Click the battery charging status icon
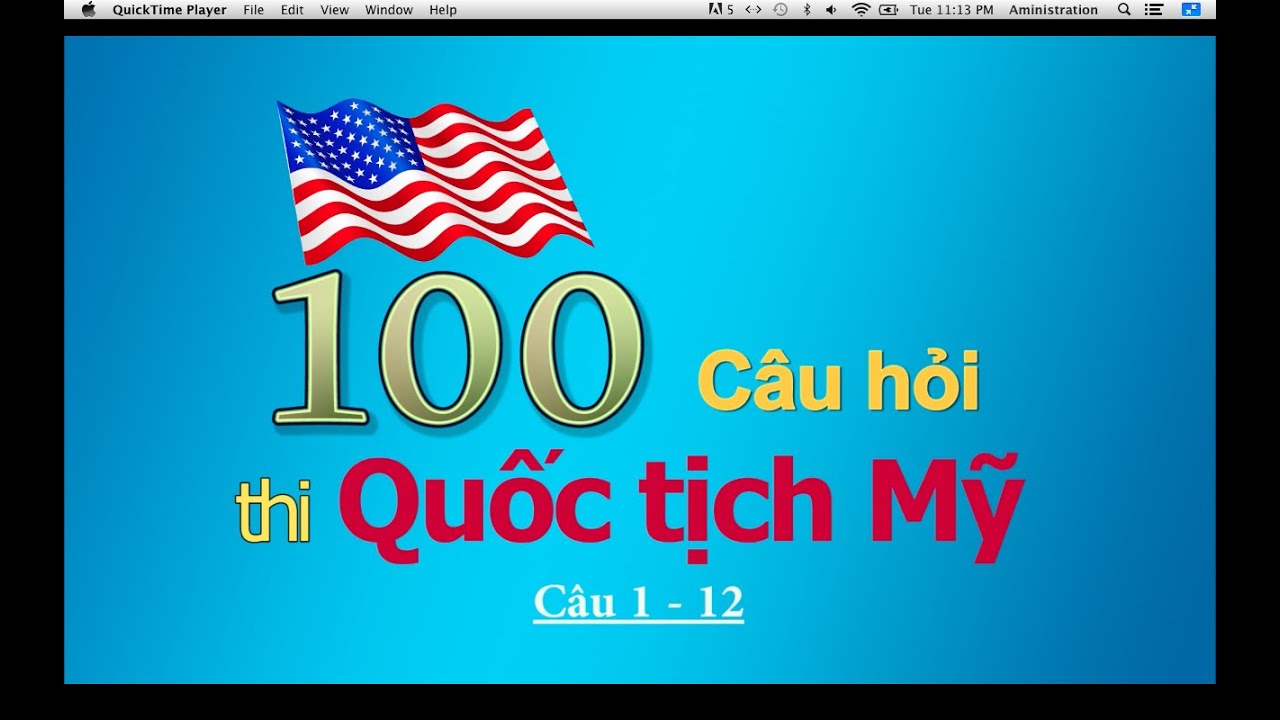This screenshot has height=720, width=1280. pyautogui.click(x=888, y=10)
